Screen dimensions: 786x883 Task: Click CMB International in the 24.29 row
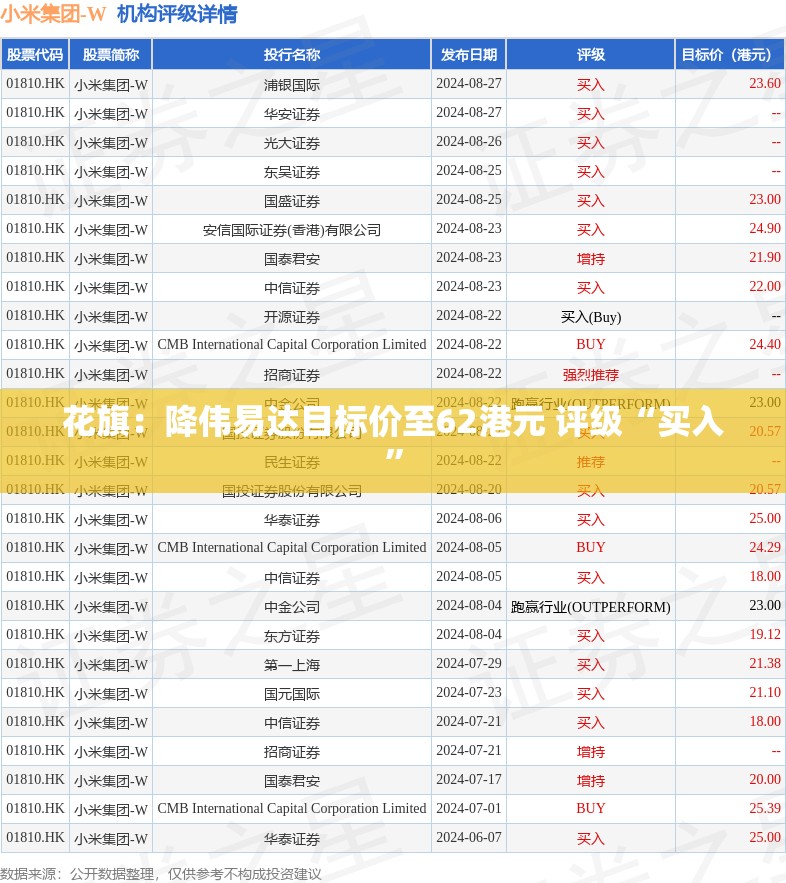tap(292, 547)
